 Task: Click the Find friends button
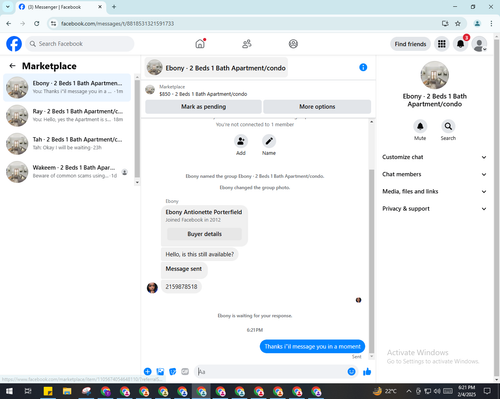pyautogui.click(x=410, y=44)
